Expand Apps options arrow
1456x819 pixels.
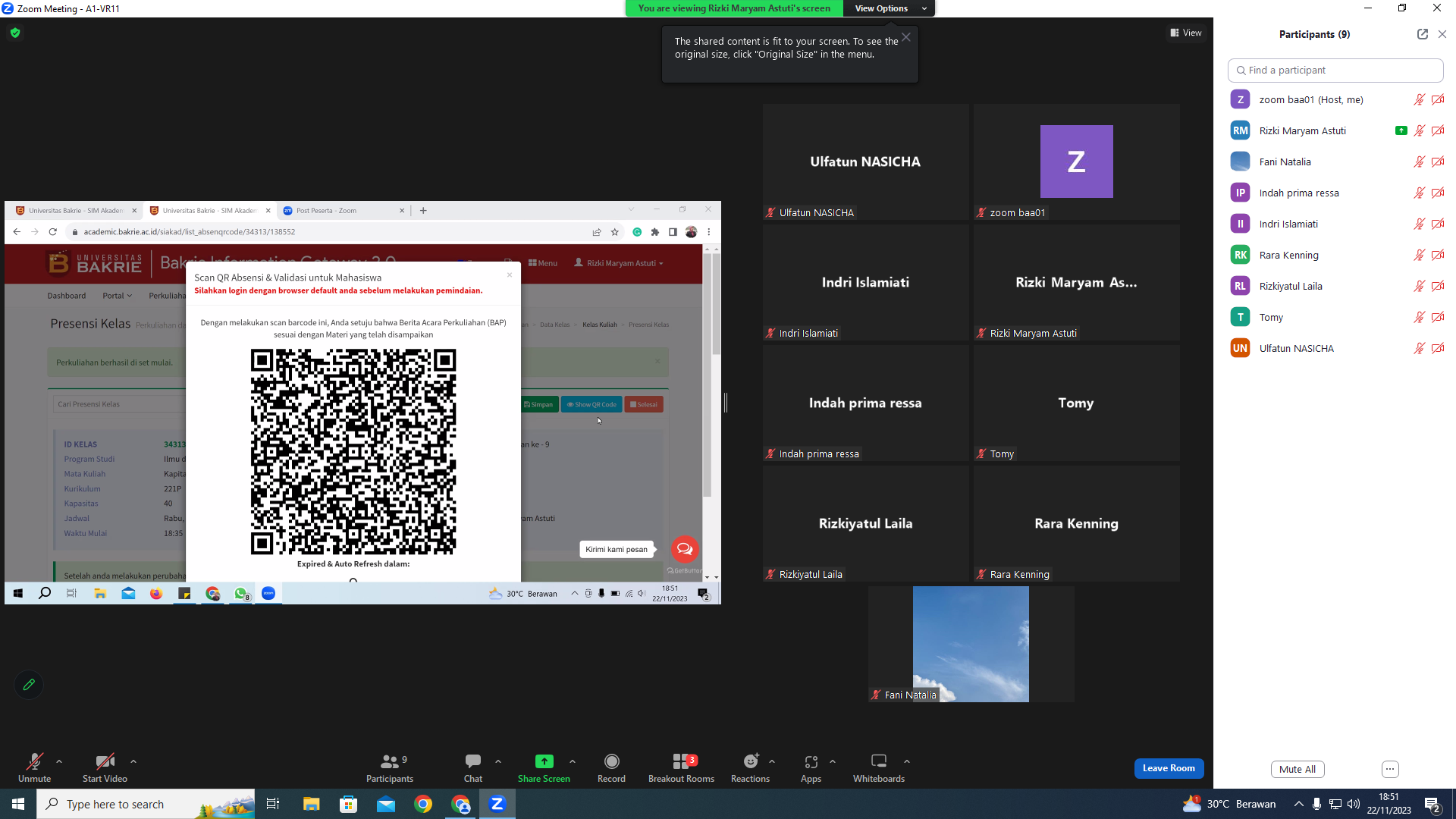click(x=833, y=761)
